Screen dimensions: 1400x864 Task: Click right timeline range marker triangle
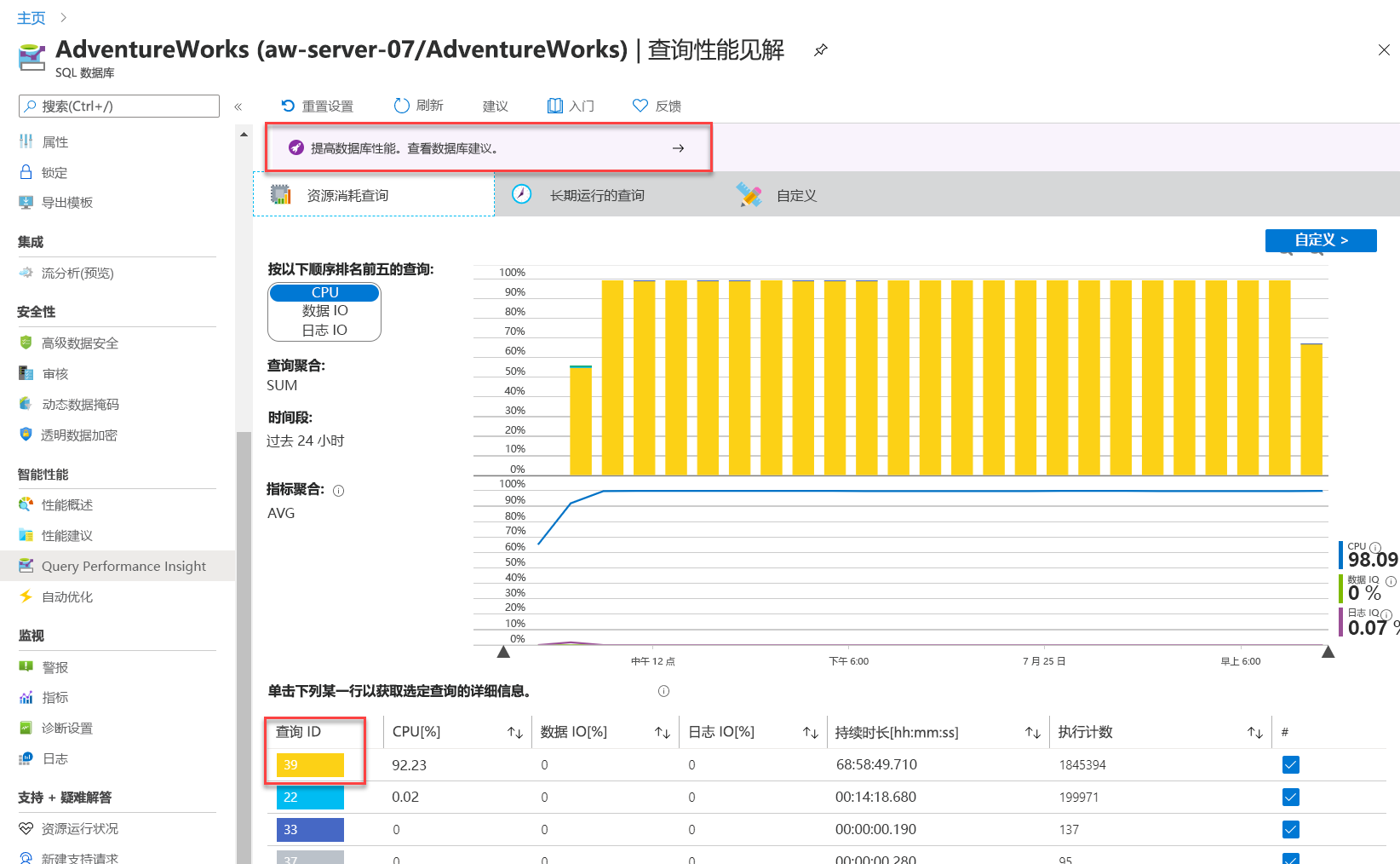pos(1328,652)
